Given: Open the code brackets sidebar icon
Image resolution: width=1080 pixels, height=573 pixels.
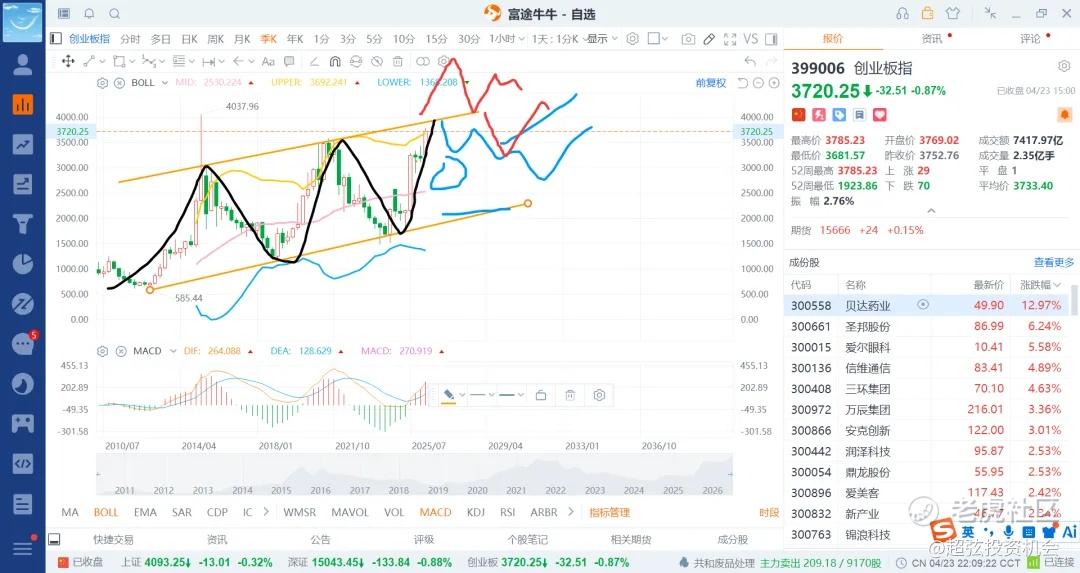Looking at the screenshot, I should [x=23, y=463].
